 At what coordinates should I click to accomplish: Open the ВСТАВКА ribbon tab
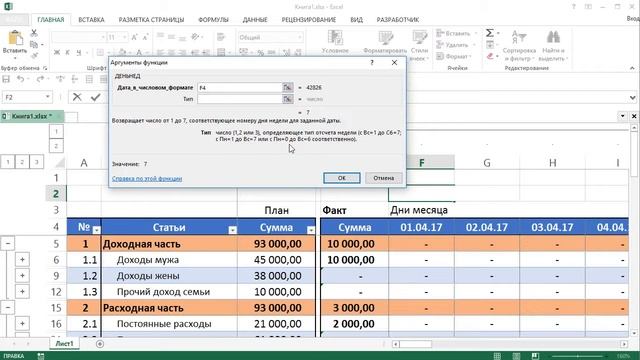pyautogui.click(x=91, y=20)
